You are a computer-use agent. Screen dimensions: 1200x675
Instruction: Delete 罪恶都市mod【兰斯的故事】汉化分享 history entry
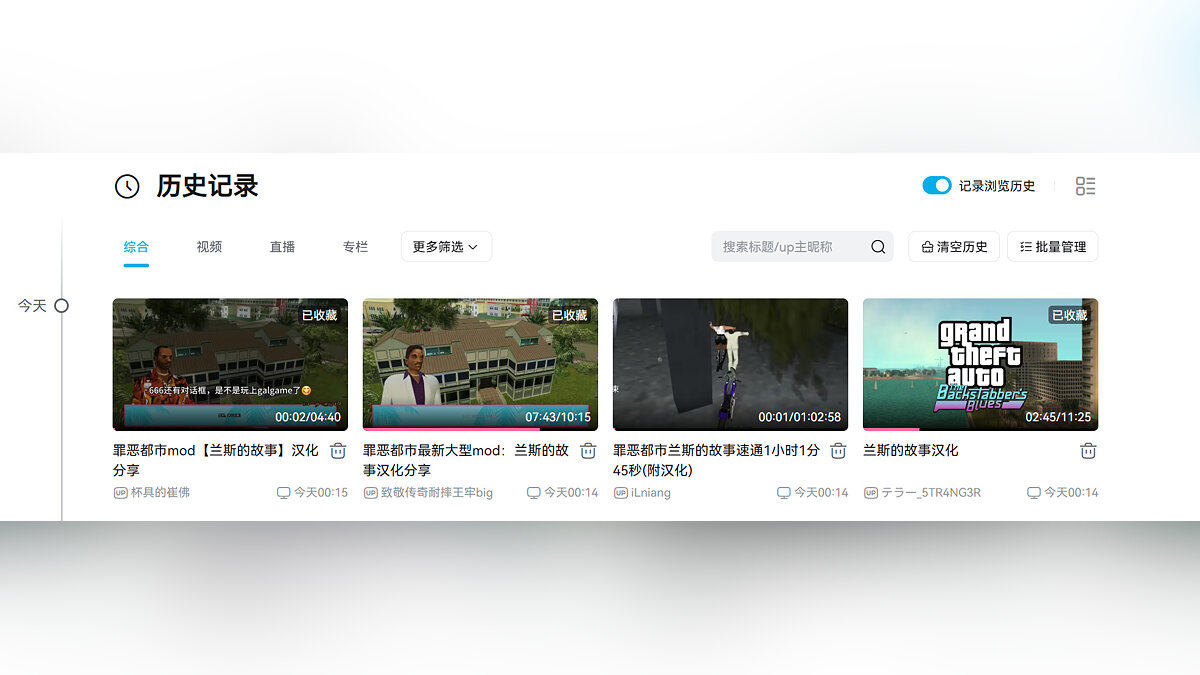tap(338, 451)
